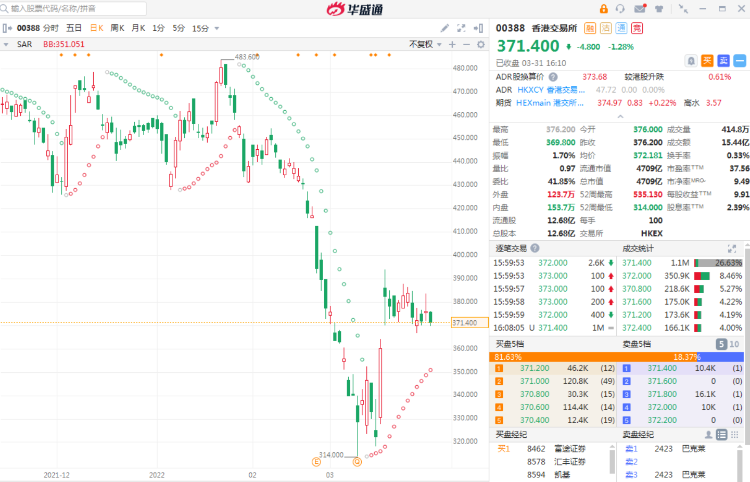Screen dimensions: 750x482
Task: Click the left sidebar expand icon beside 00388
Action: pos(7,28)
